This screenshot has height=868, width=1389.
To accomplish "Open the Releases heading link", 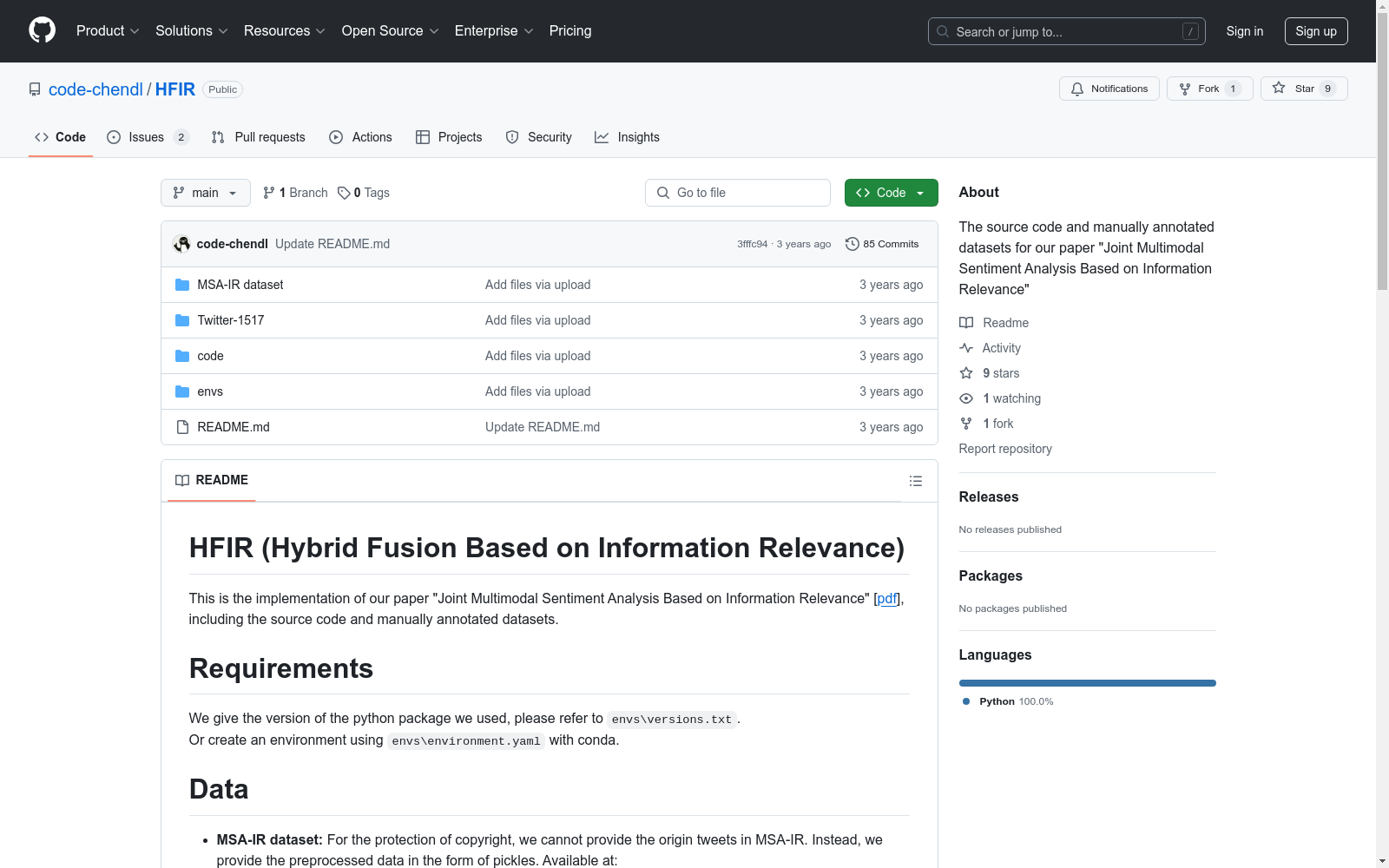I will pyautogui.click(x=989, y=496).
